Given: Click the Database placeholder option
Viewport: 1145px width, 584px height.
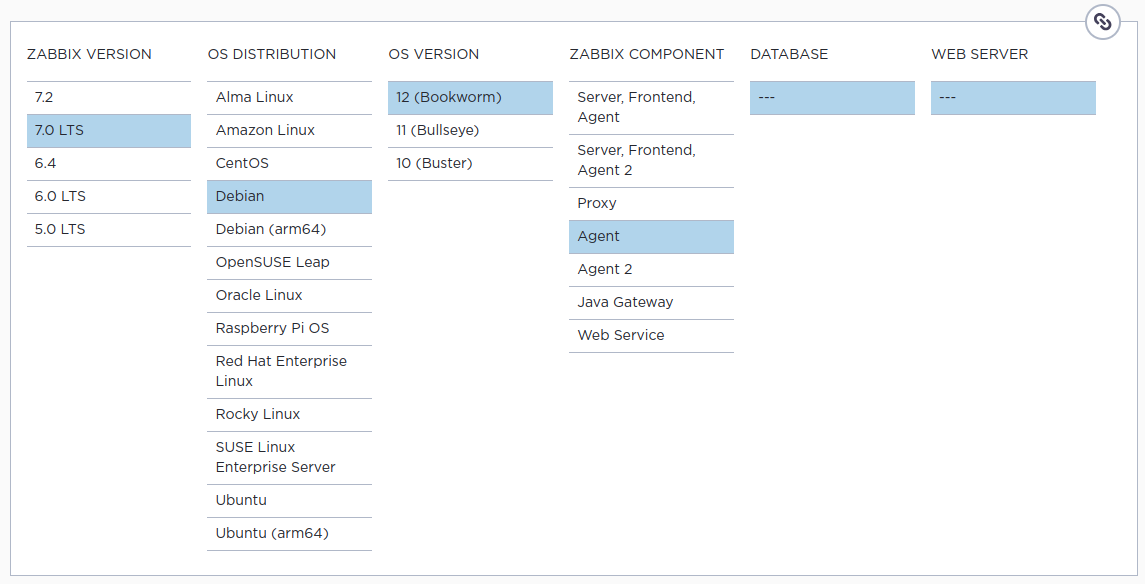Looking at the screenshot, I should (x=832, y=97).
